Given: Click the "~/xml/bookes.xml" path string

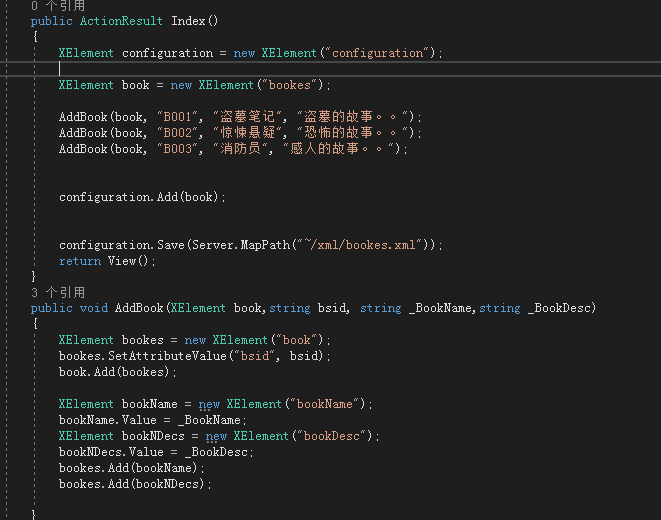Looking at the screenshot, I should [362, 245].
